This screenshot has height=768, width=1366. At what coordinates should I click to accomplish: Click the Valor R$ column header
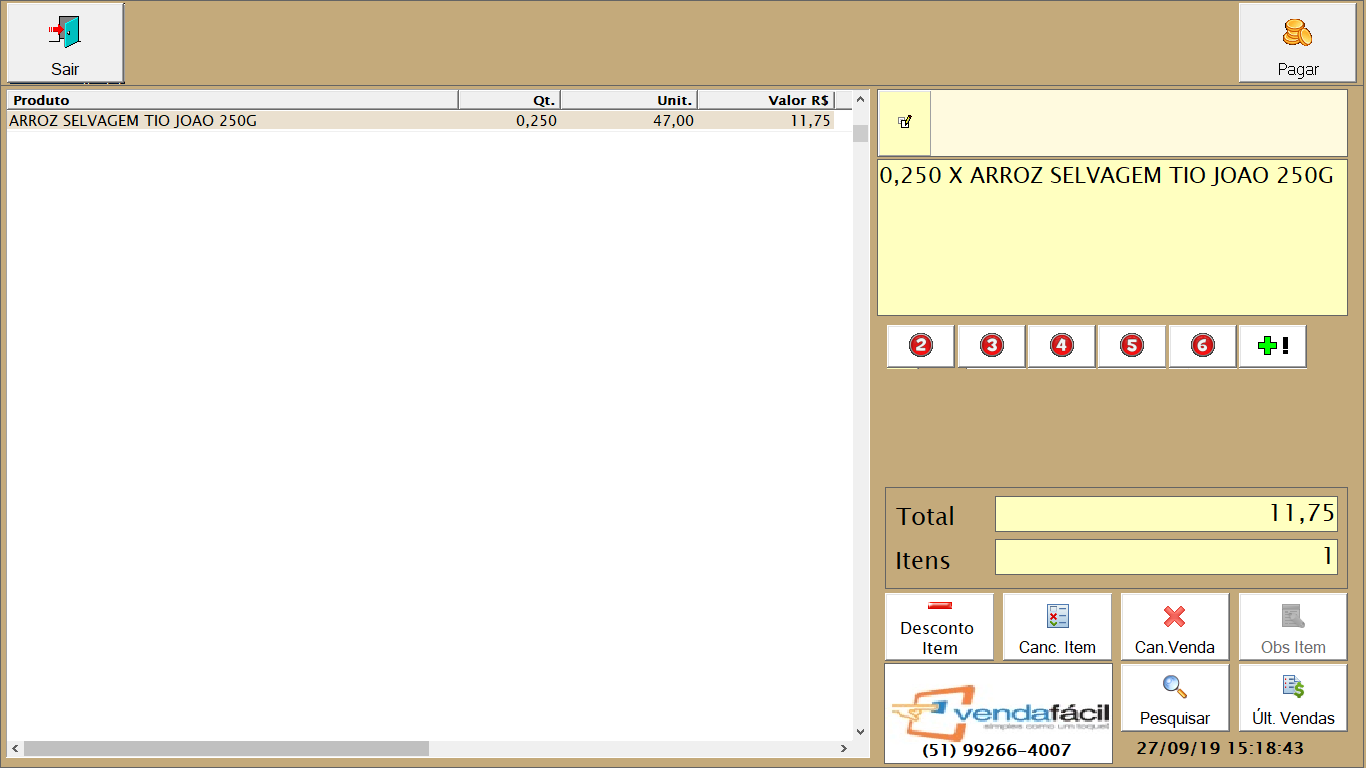(x=766, y=100)
